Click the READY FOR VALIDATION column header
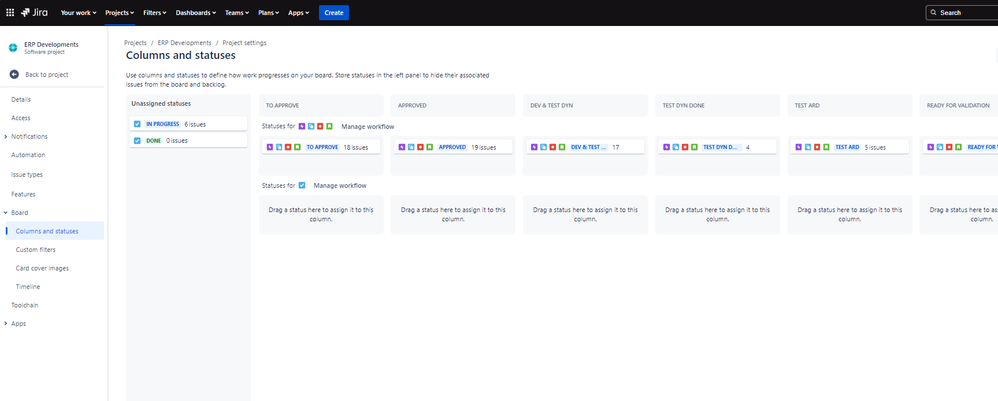The width and height of the screenshot is (998, 401). pos(960,105)
